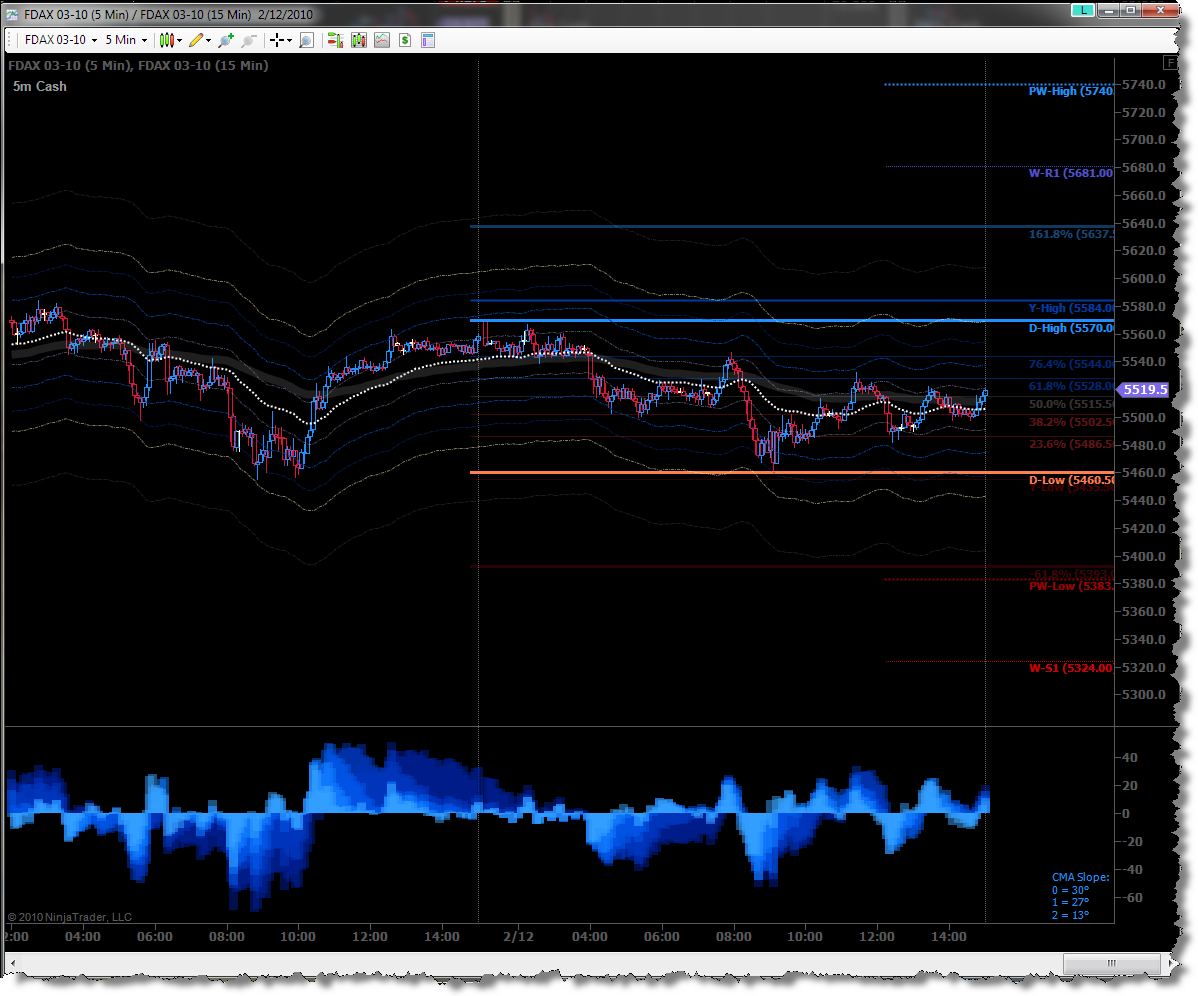This screenshot has width=1198, height=996.
Task: Click the NinjaTrader chart window title icon
Action: click(x=12, y=15)
